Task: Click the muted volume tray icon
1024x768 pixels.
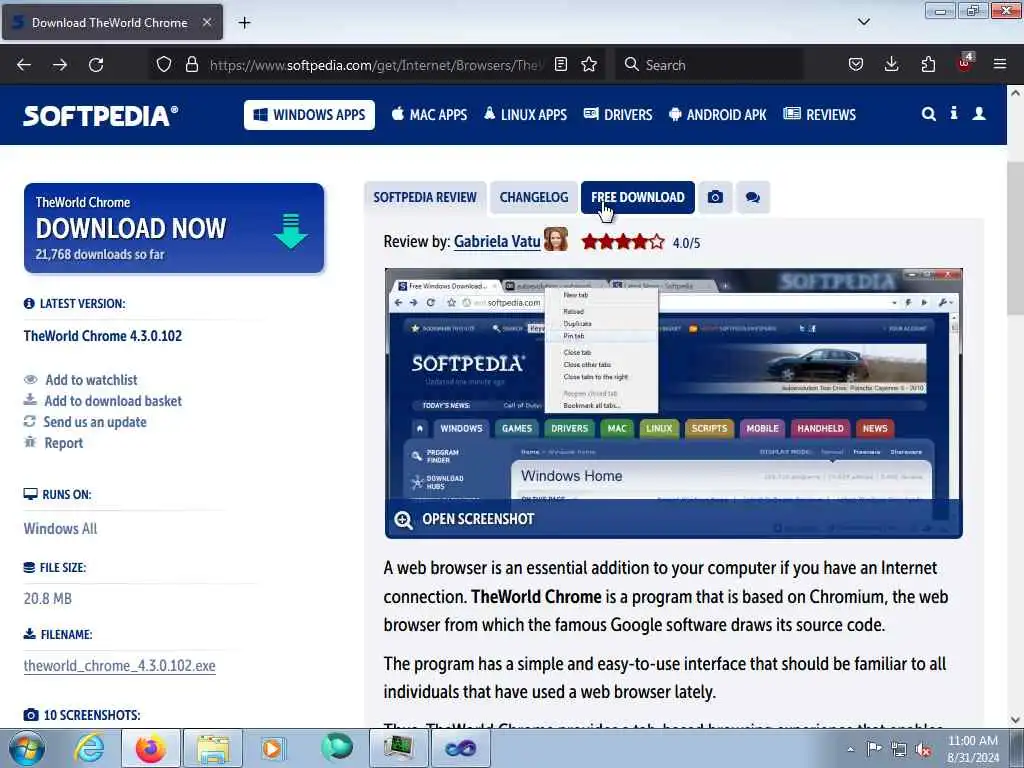Action: pyautogui.click(x=923, y=749)
